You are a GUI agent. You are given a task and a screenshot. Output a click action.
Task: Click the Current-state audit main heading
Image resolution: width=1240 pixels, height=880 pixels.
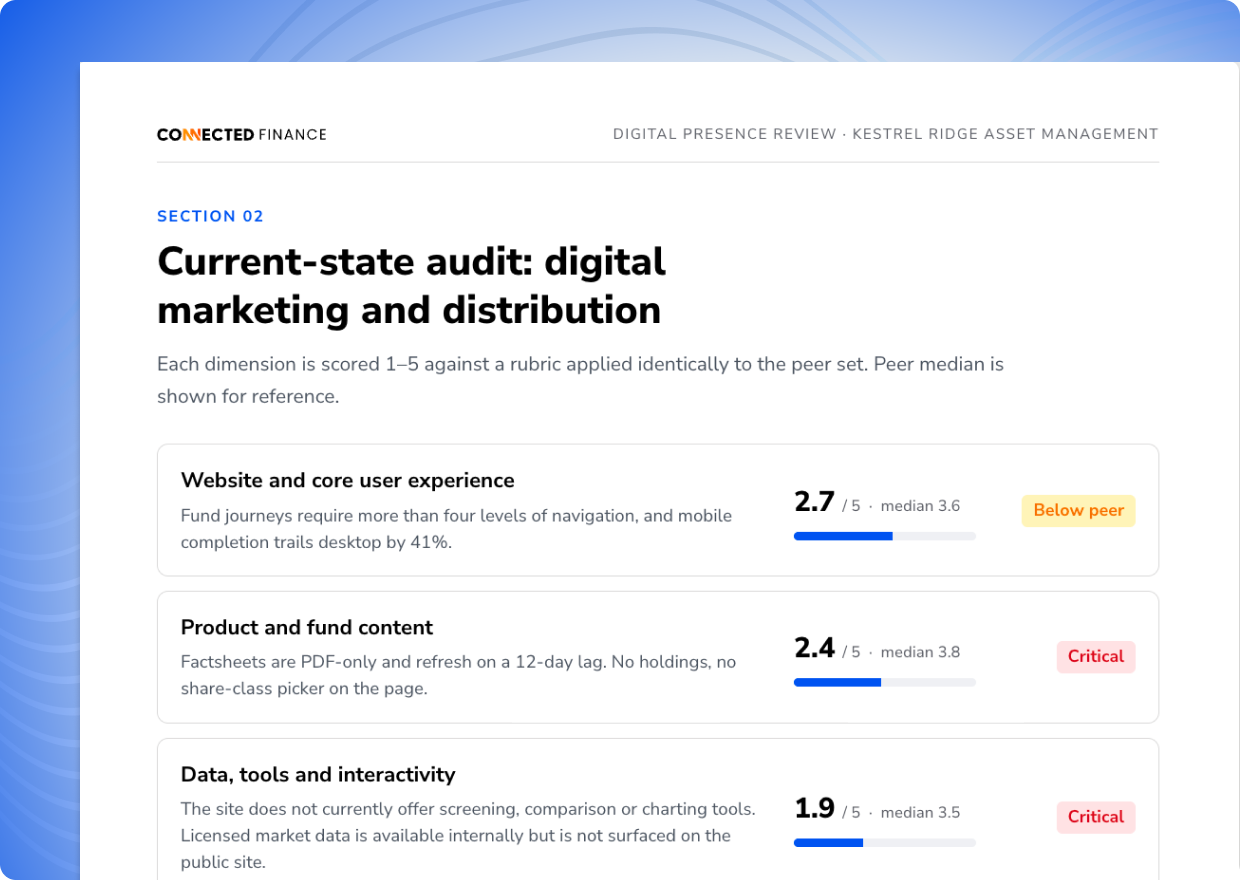[x=411, y=285]
